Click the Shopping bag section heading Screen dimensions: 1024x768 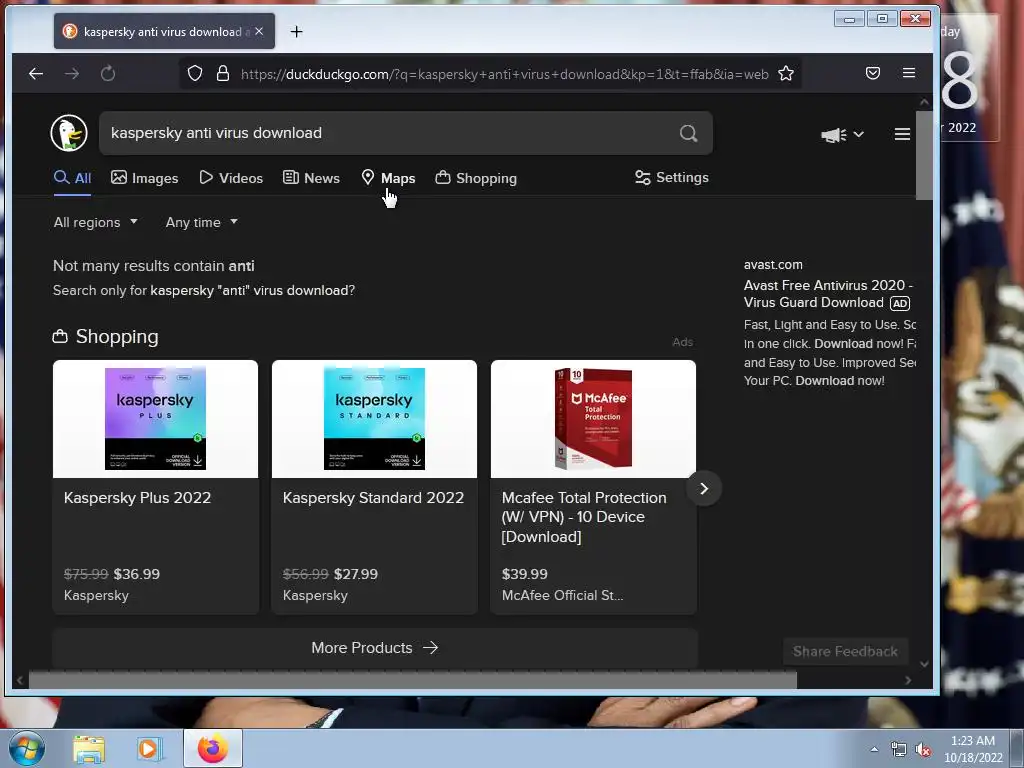(106, 336)
